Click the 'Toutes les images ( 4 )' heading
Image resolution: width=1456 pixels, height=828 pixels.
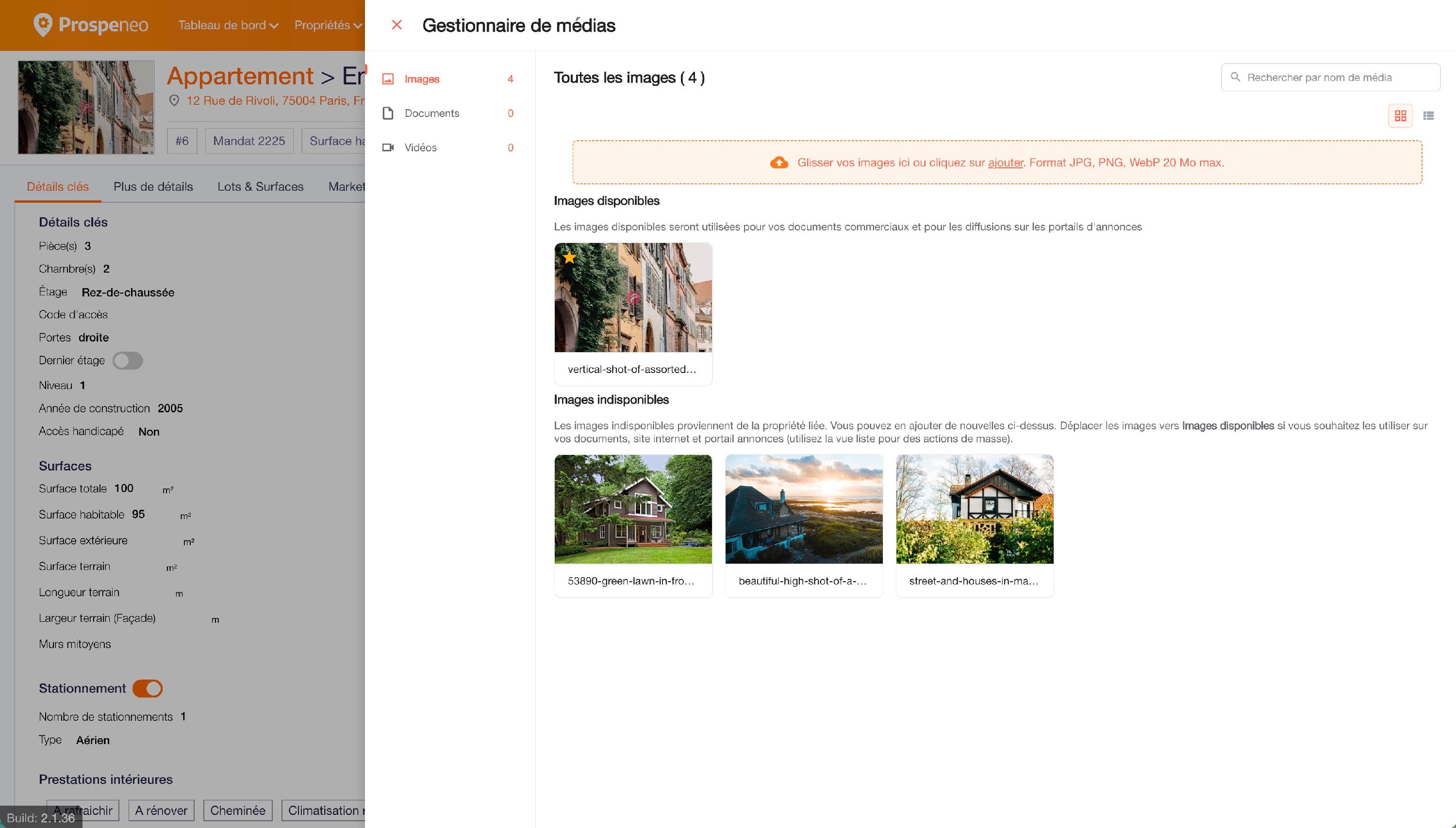(629, 77)
